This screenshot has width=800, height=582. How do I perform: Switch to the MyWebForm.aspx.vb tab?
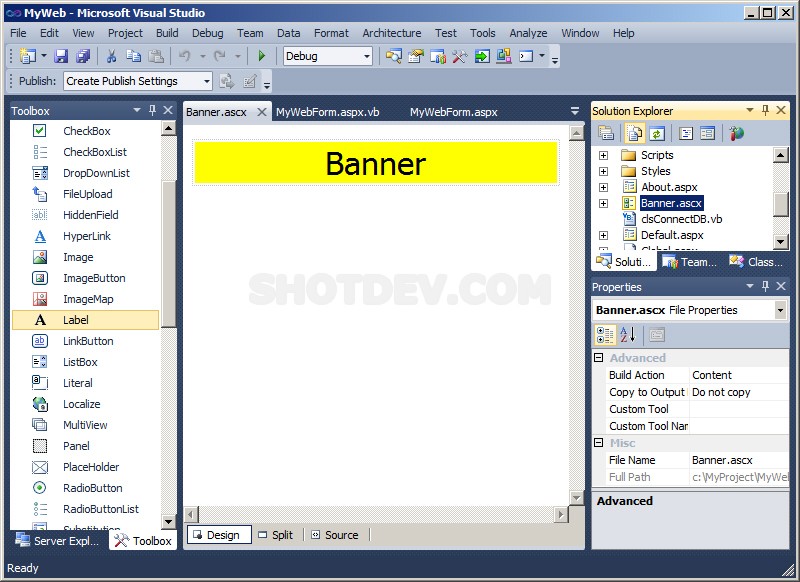[x=327, y=112]
